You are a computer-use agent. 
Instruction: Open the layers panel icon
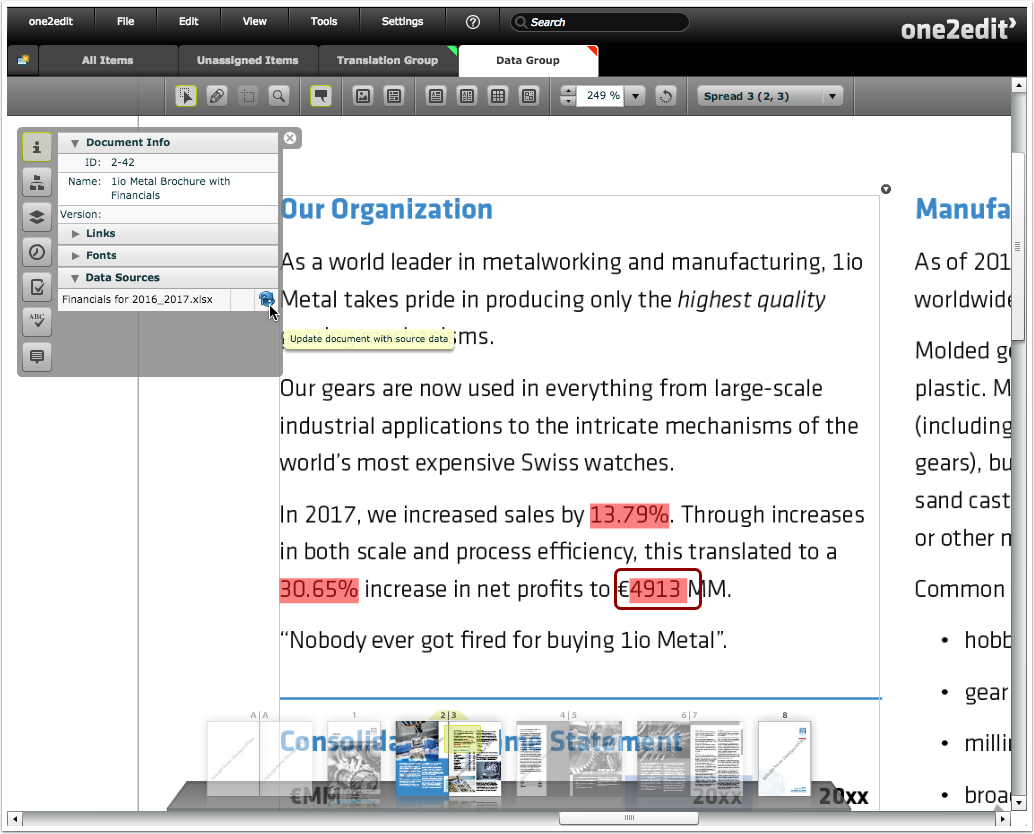tap(37, 217)
